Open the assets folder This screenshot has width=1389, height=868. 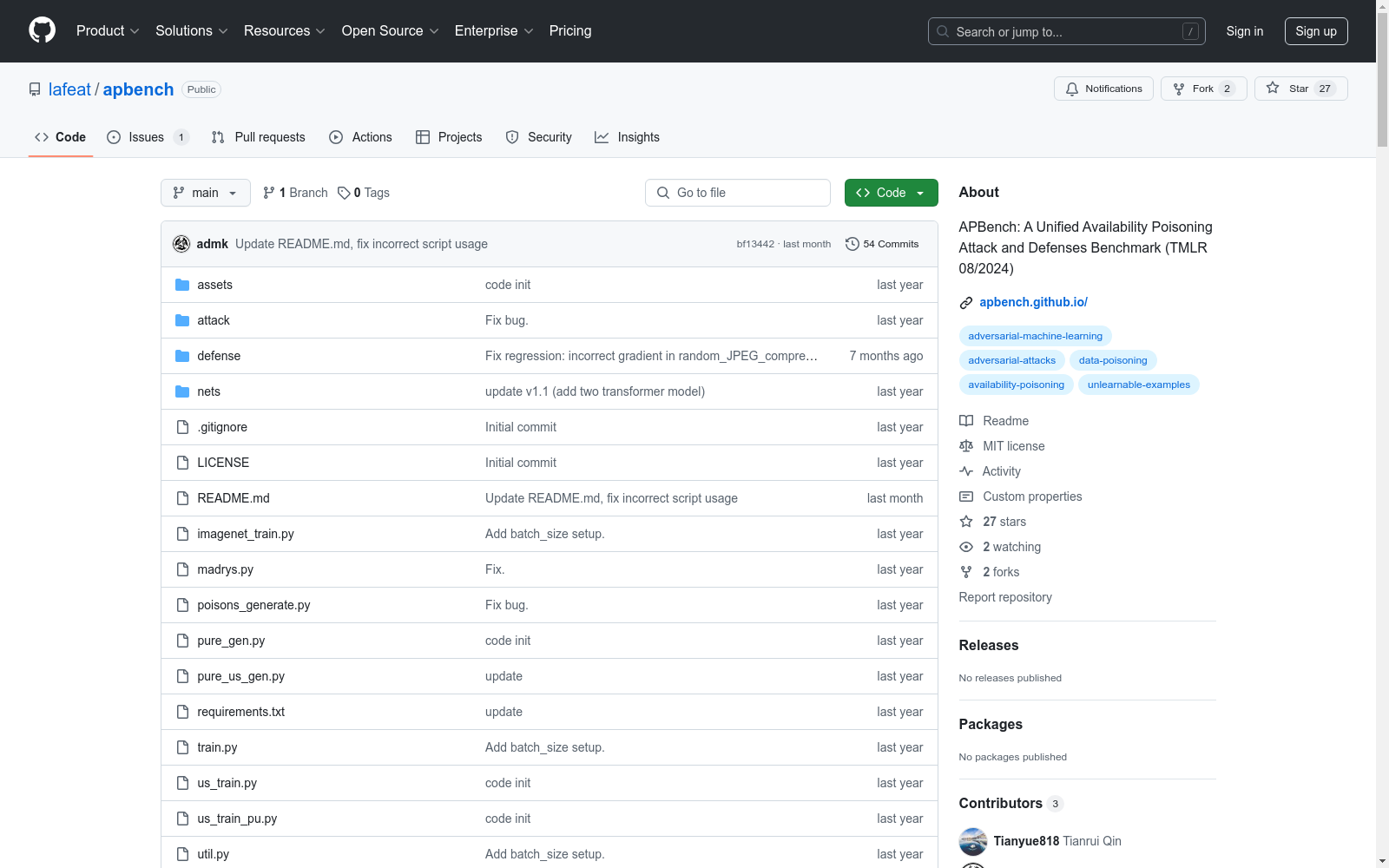click(x=214, y=285)
